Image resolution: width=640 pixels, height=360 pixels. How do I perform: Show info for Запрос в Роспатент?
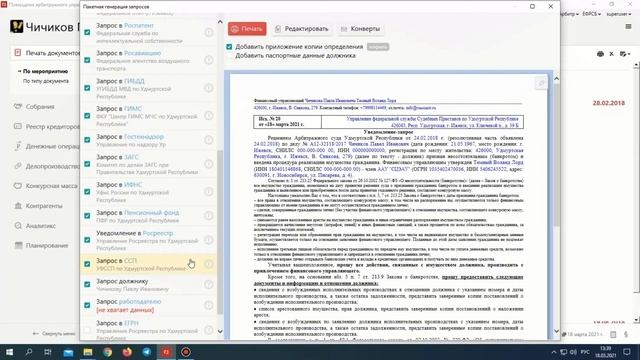coord(209,32)
